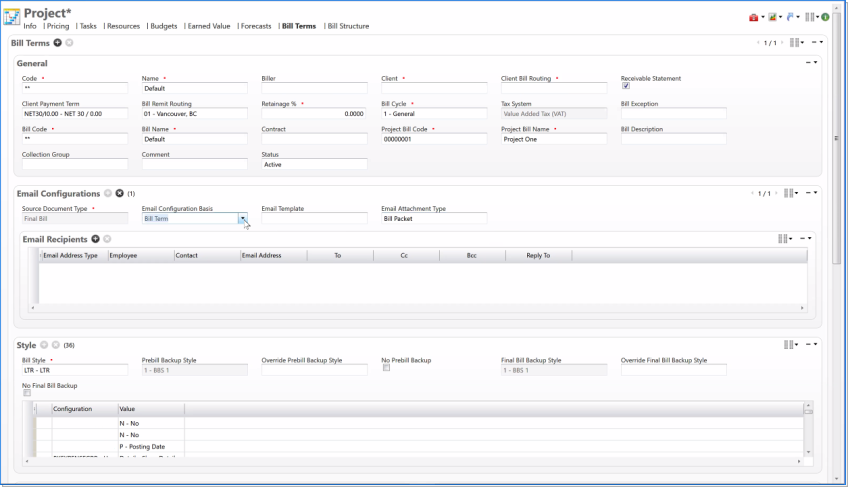
Task: Click the blue arrow action icon in header
Action: [x=791, y=17]
